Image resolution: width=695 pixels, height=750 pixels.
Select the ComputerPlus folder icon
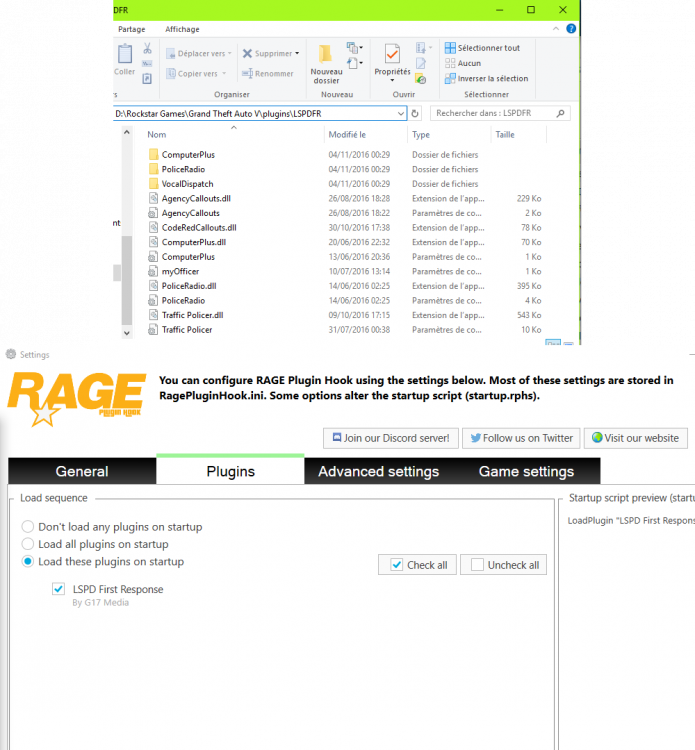coord(154,154)
